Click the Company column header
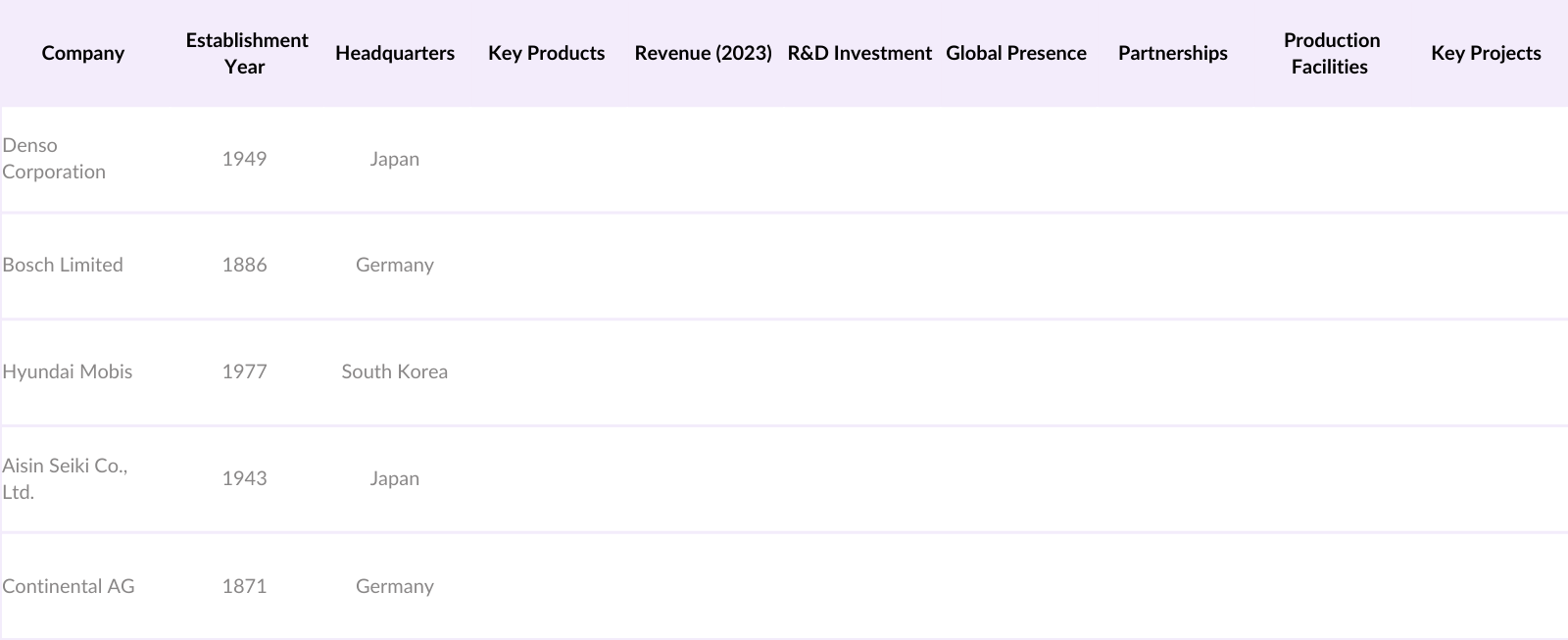1568x640 pixels. [83, 53]
